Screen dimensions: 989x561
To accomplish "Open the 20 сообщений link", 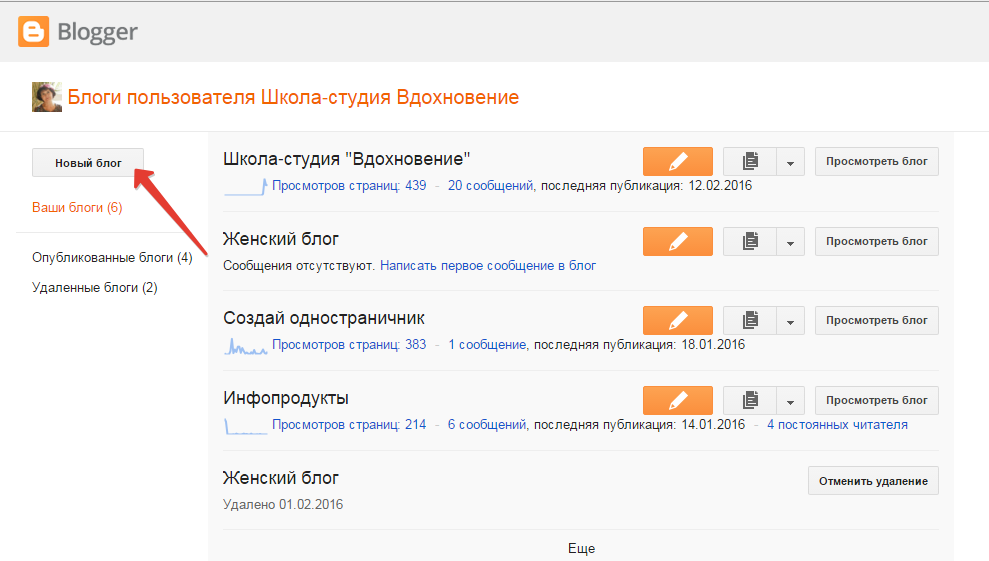I will click(490, 186).
